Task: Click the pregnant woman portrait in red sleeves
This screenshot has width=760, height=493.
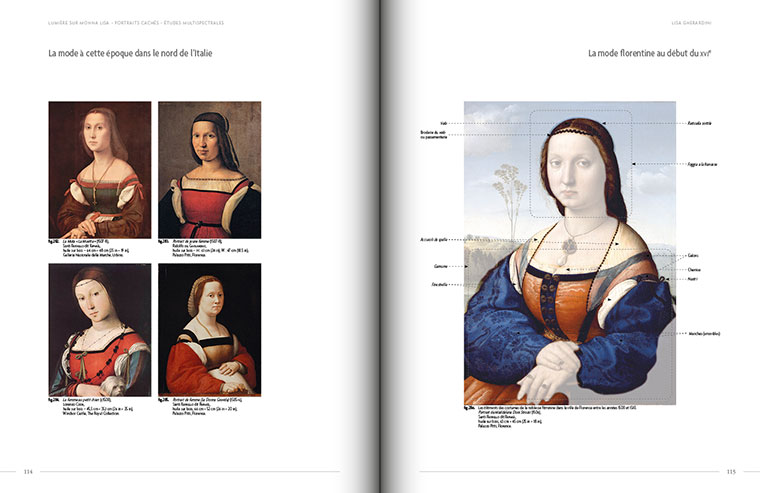Action: coord(209,330)
